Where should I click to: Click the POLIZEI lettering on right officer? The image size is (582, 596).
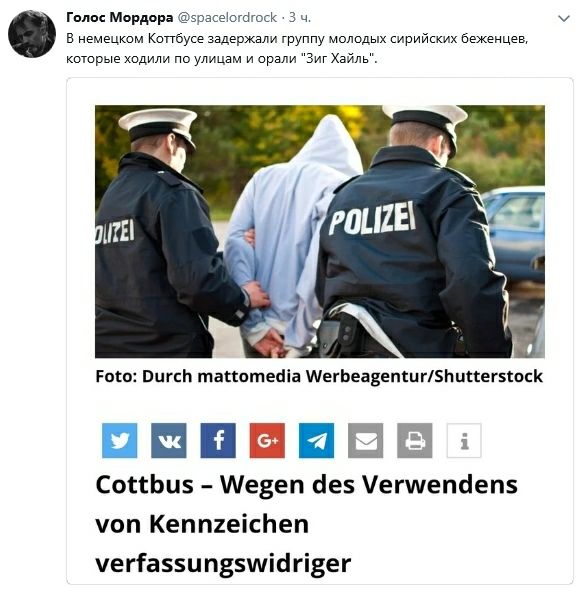coord(372,218)
